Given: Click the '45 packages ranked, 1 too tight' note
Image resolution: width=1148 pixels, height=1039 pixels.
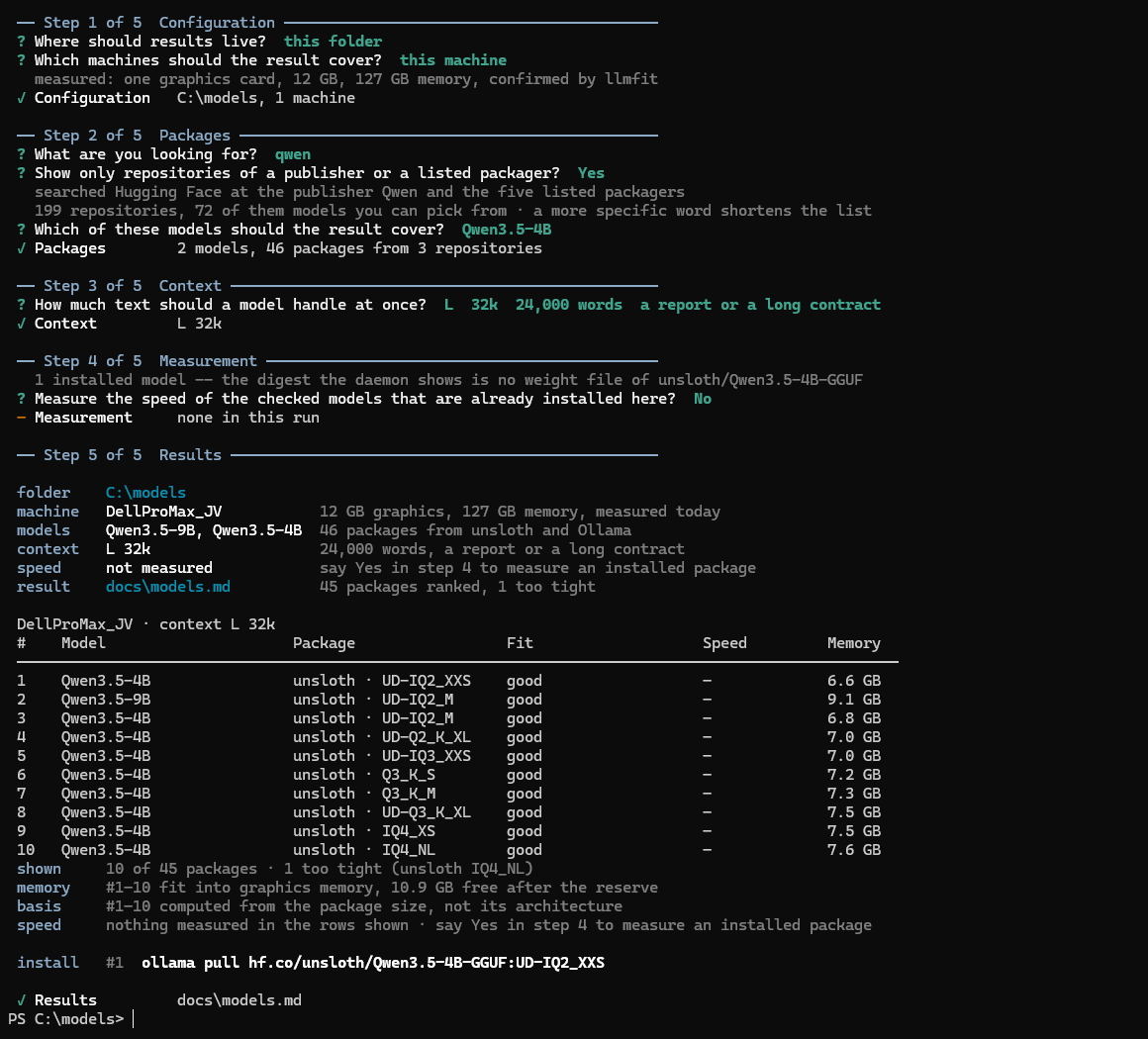Looking at the screenshot, I should [x=457, y=587].
